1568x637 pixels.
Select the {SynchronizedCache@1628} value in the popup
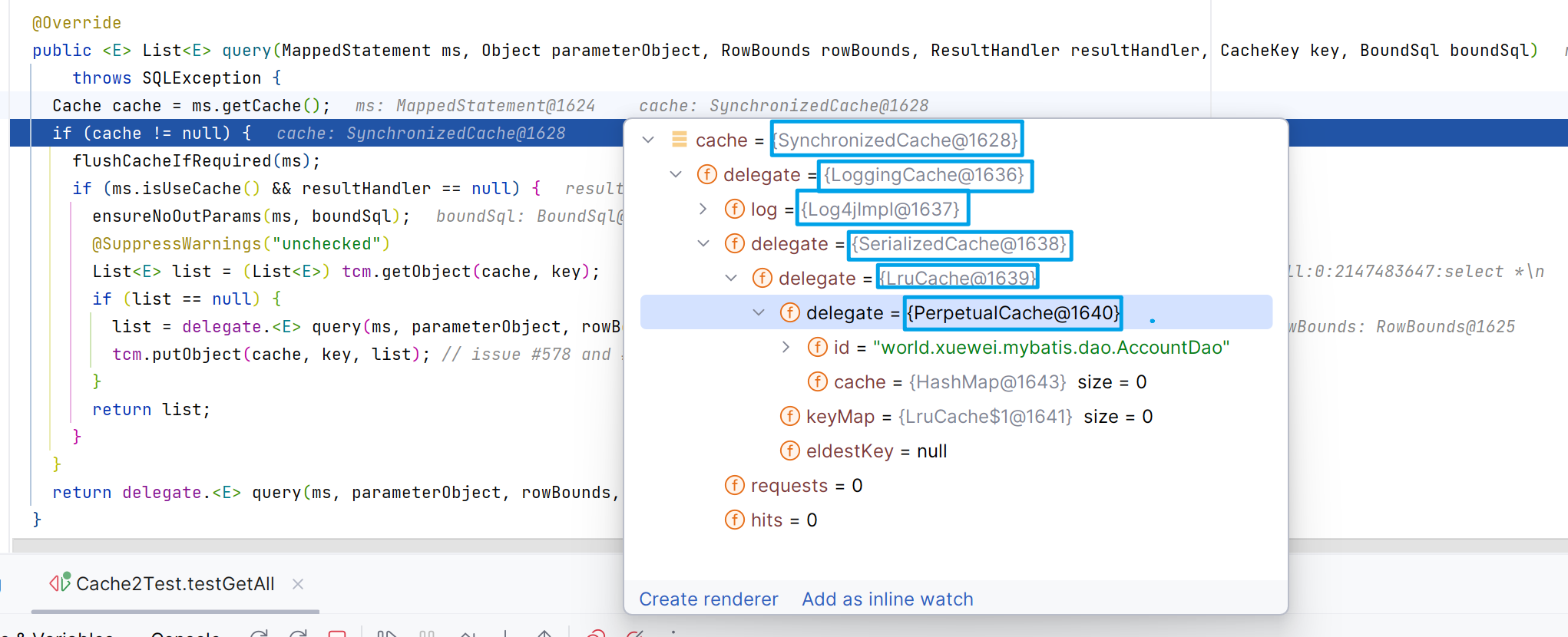[896, 140]
